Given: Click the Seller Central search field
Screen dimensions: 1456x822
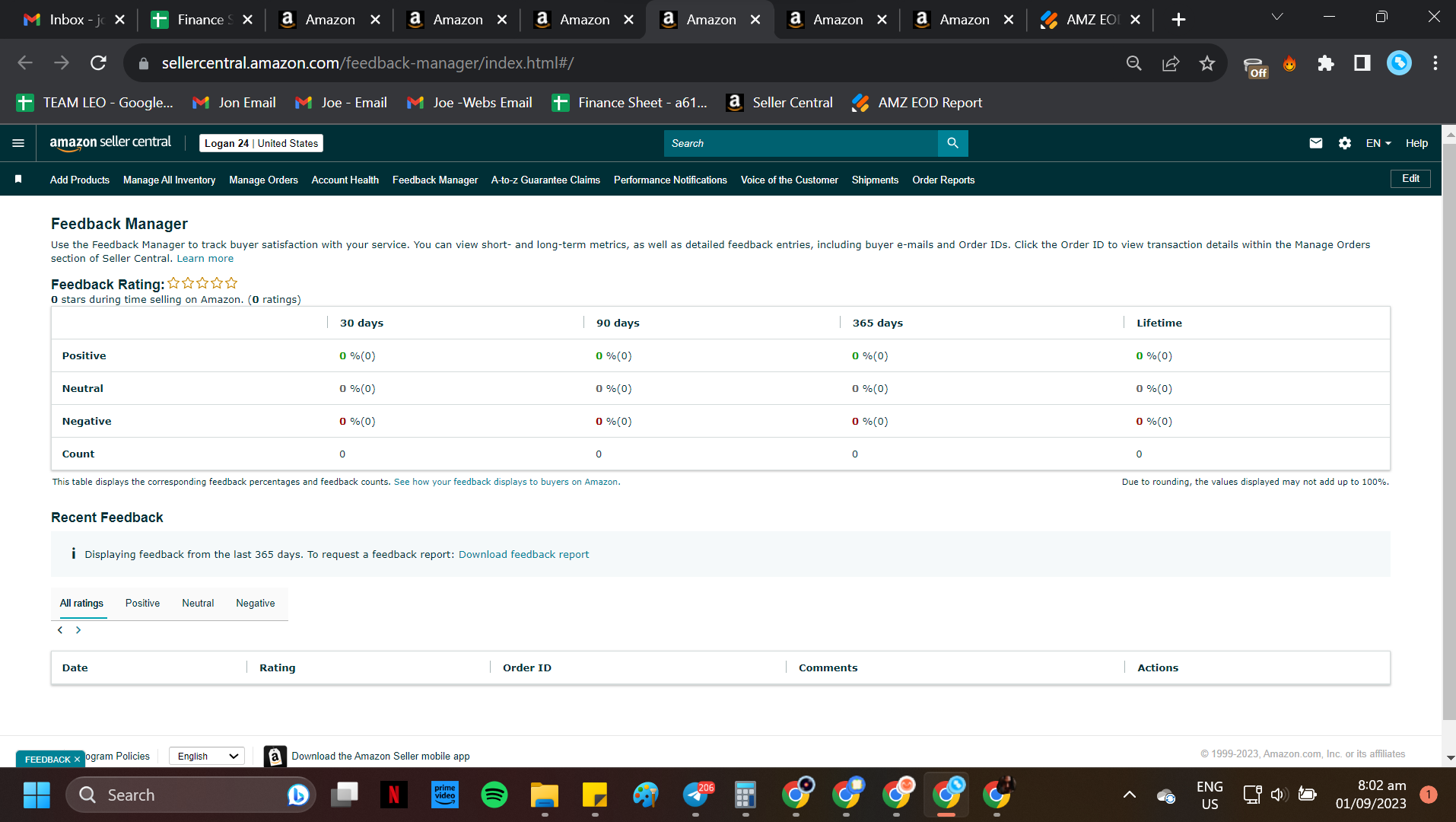Looking at the screenshot, I should coord(800,143).
